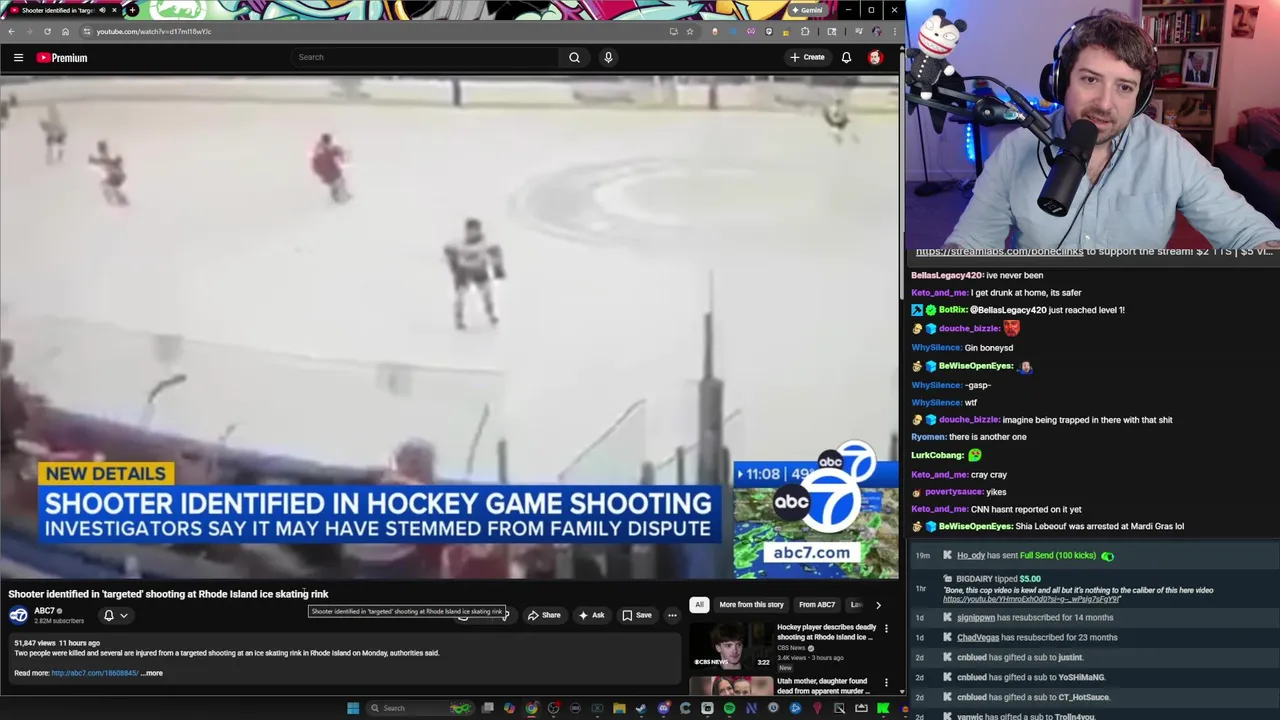The height and width of the screenshot is (720, 1280).
Task: Click the magnifier search button
Action: click(574, 57)
